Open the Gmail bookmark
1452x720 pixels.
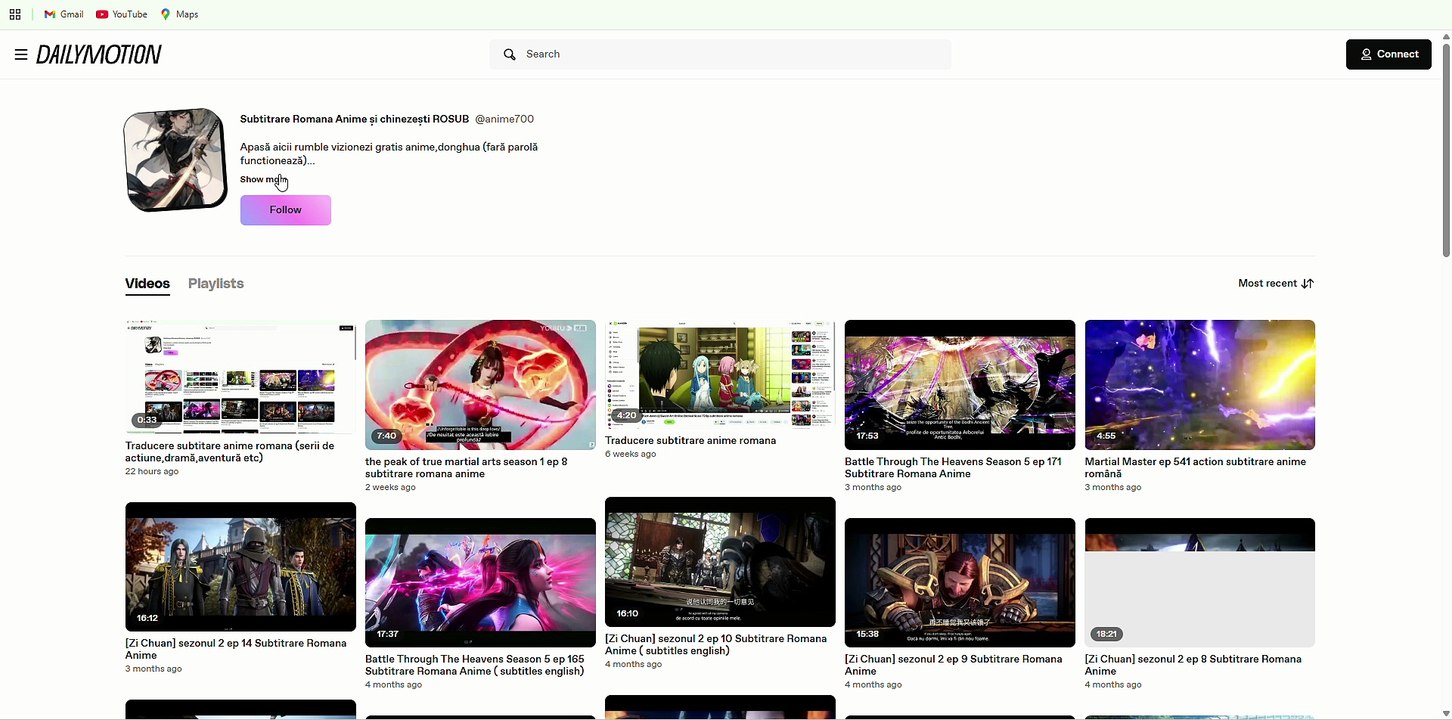pos(64,14)
